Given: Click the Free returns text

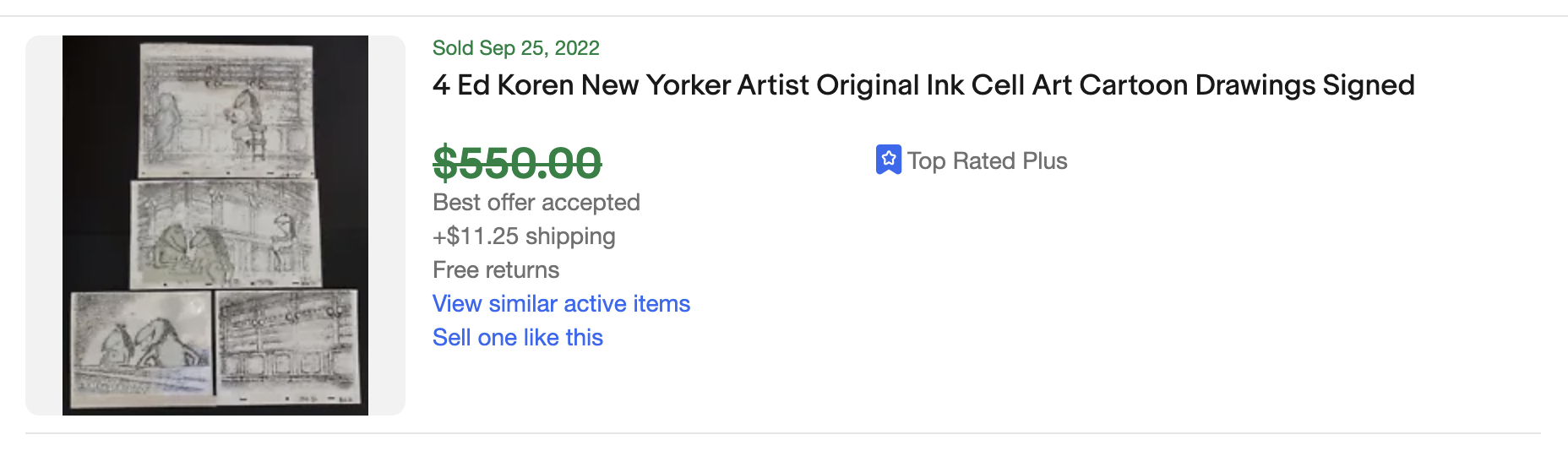Looking at the screenshot, I should 496,270.
